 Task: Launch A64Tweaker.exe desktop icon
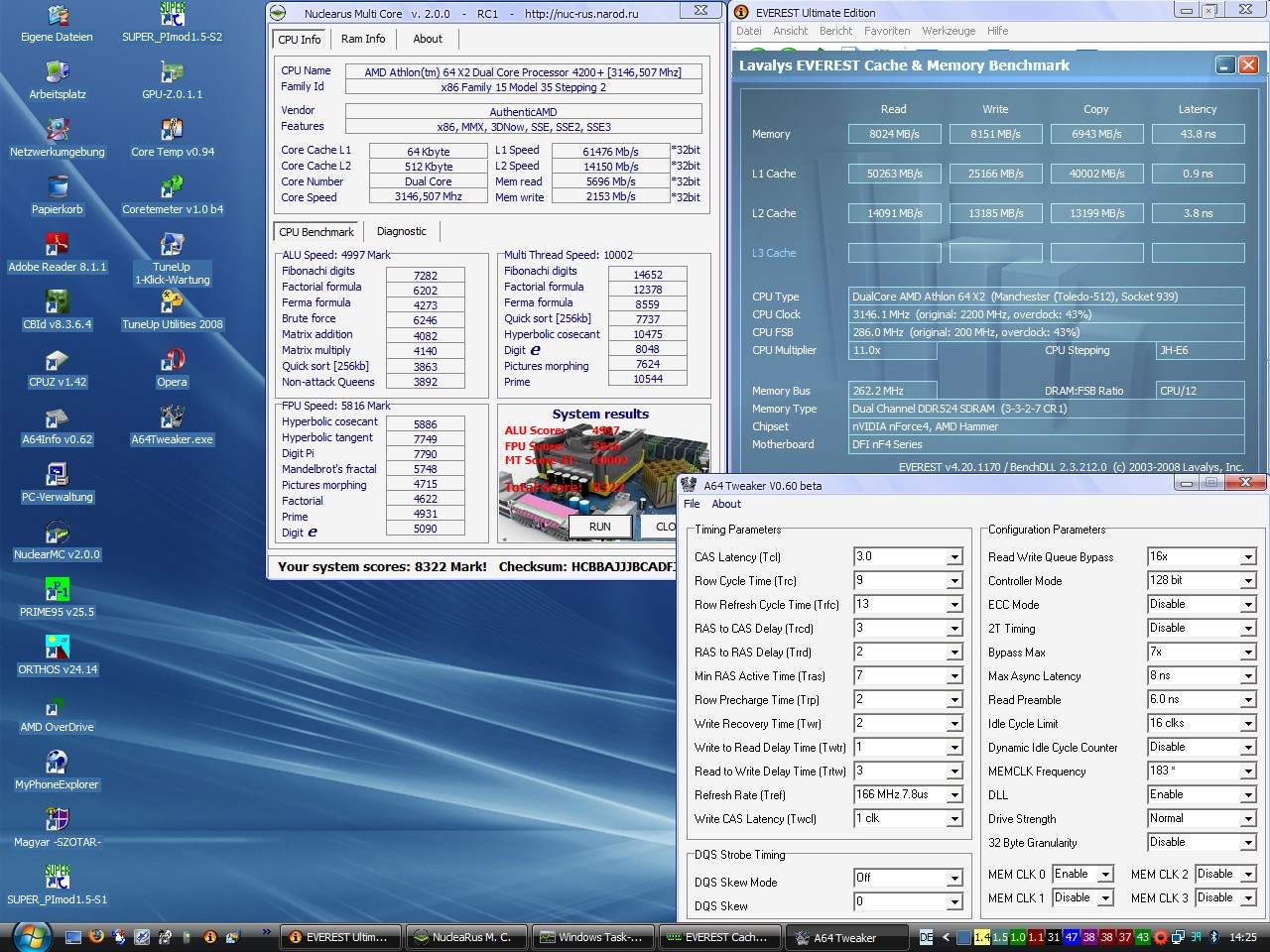pos(172,426)
